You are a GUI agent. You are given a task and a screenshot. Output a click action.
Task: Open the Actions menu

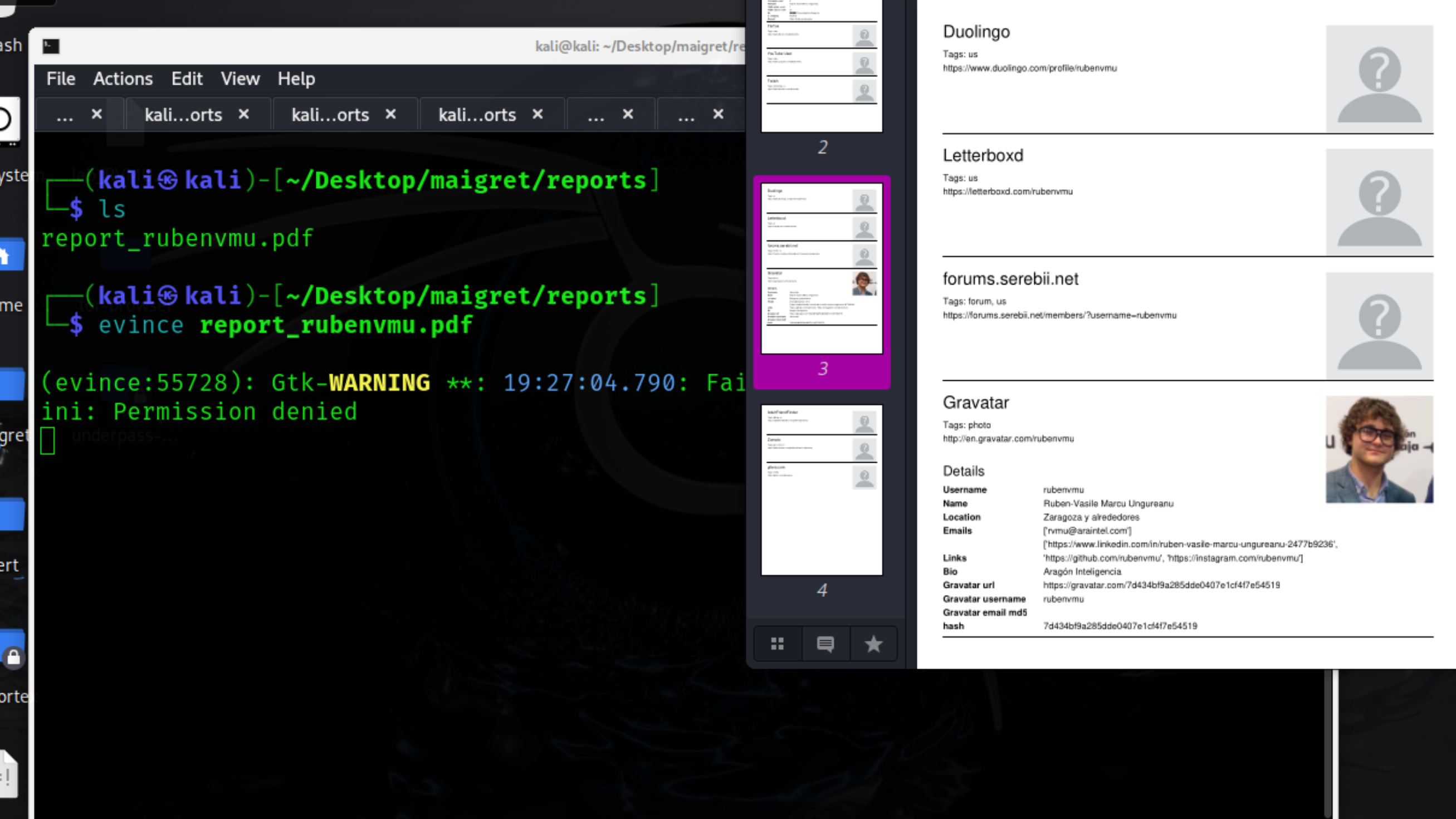click(x=123, y=79)
